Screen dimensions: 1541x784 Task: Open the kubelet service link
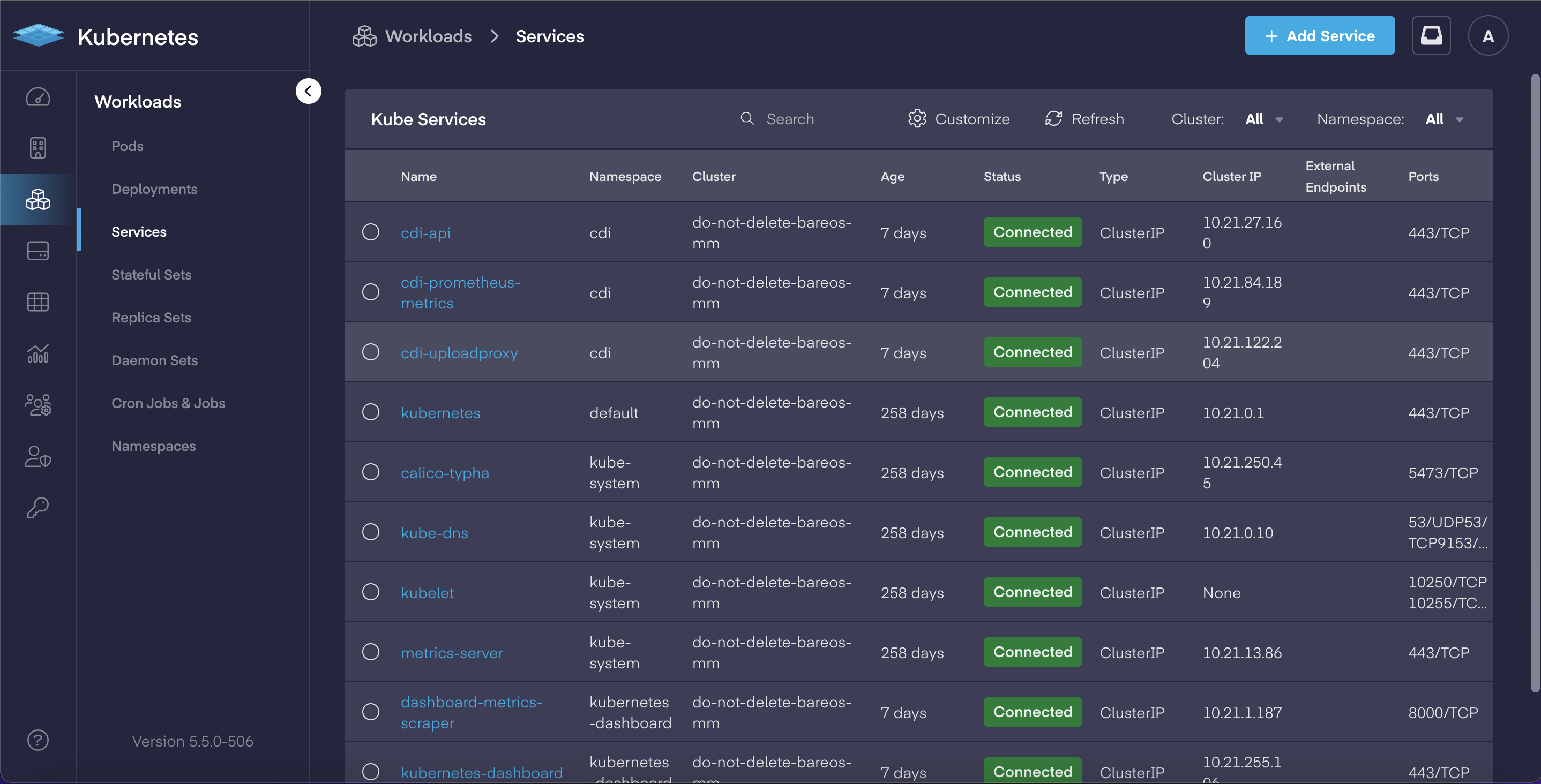click(x=427, y=593)
